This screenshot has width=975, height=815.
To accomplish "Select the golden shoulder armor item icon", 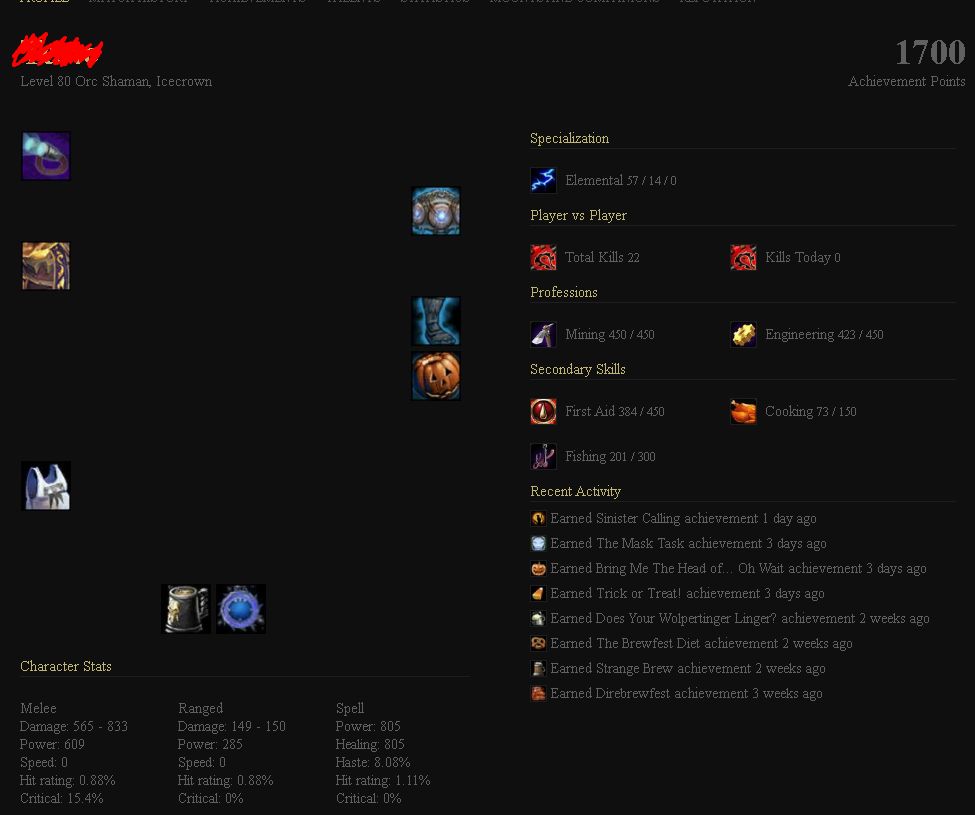I will pos(46,266).
